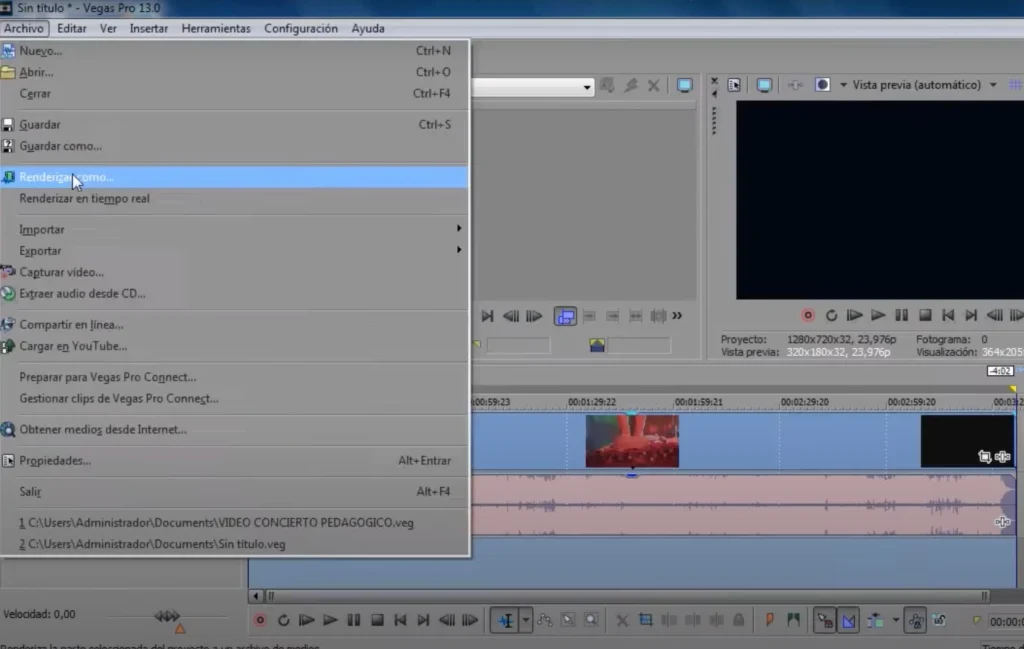Activate the Zoom edit tool magnifier
Image resolution: width=1024 pixels, height=649 pixels.
point(591,620)
